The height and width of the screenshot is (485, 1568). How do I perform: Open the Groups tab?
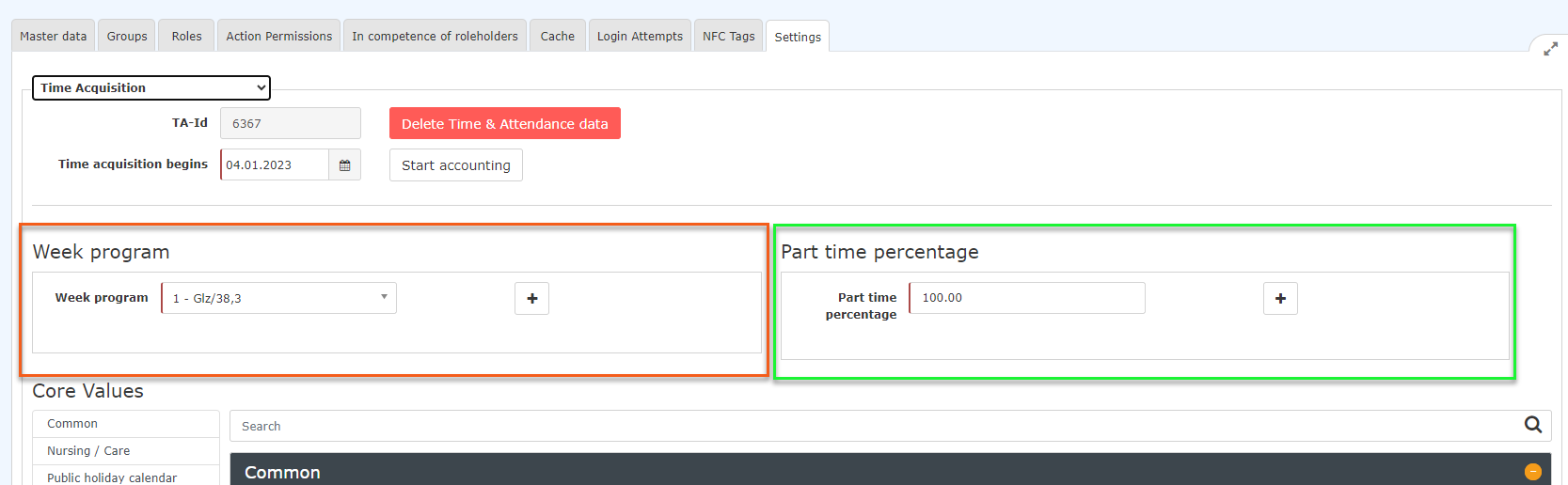(x=127, y=36)
